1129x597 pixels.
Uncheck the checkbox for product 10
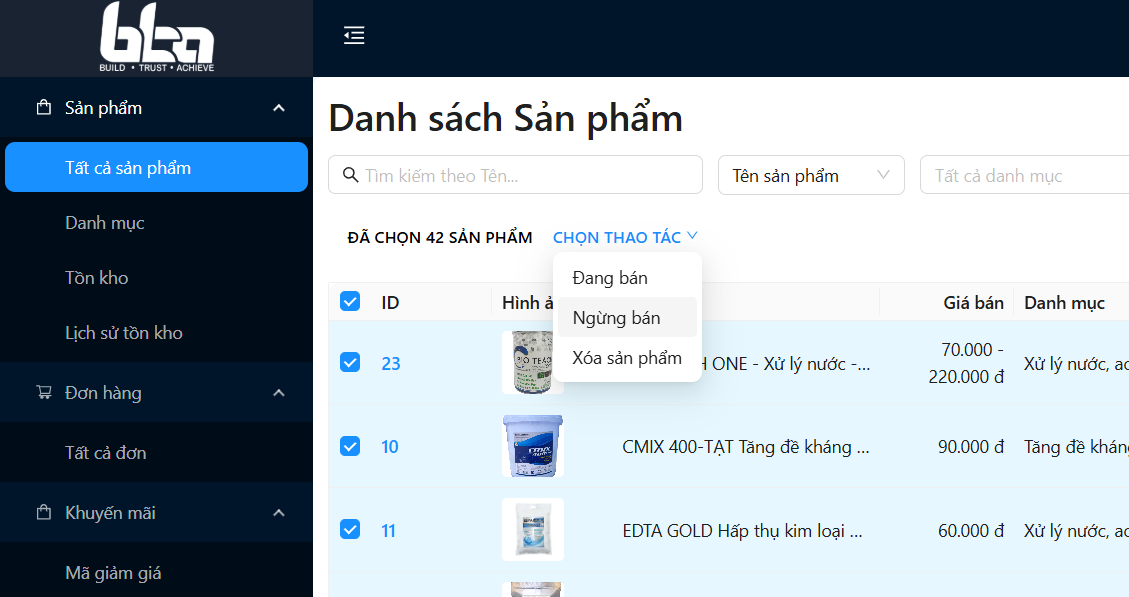pos(350,446)
